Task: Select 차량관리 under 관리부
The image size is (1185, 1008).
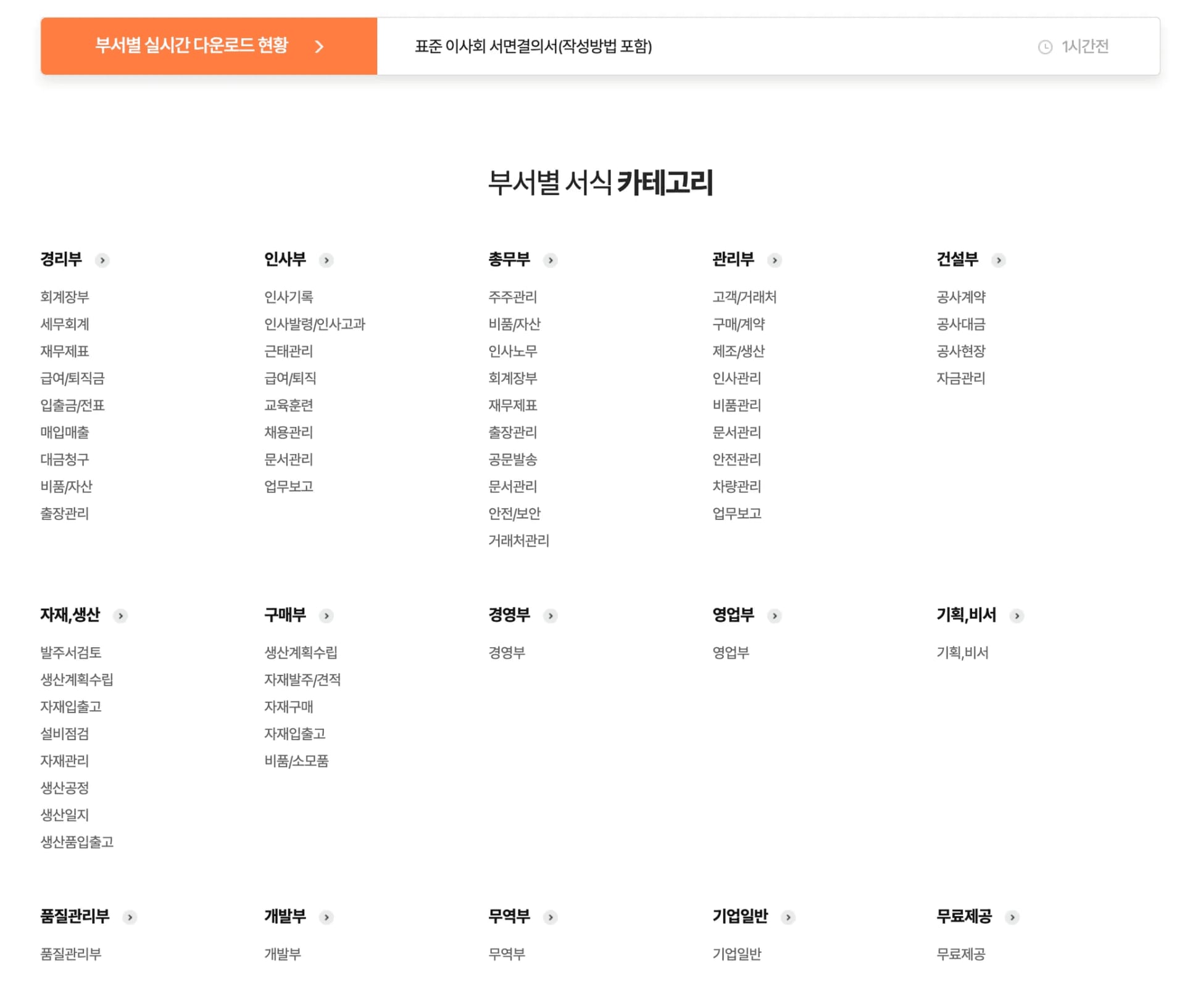Action: tap(736, 486)
